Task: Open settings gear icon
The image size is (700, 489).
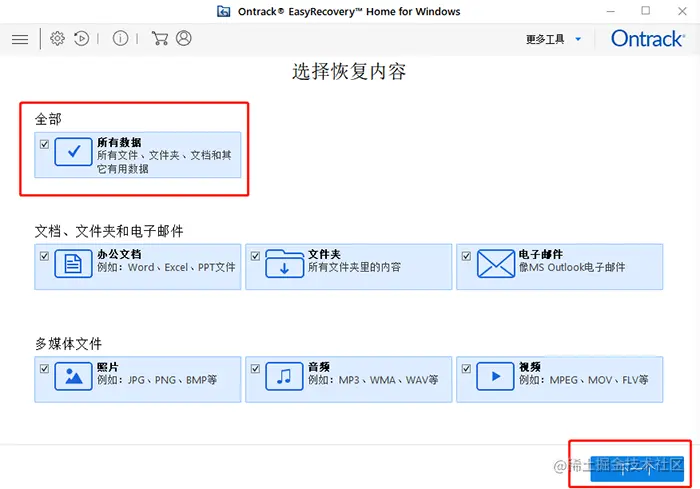Action: pos(57,38)
